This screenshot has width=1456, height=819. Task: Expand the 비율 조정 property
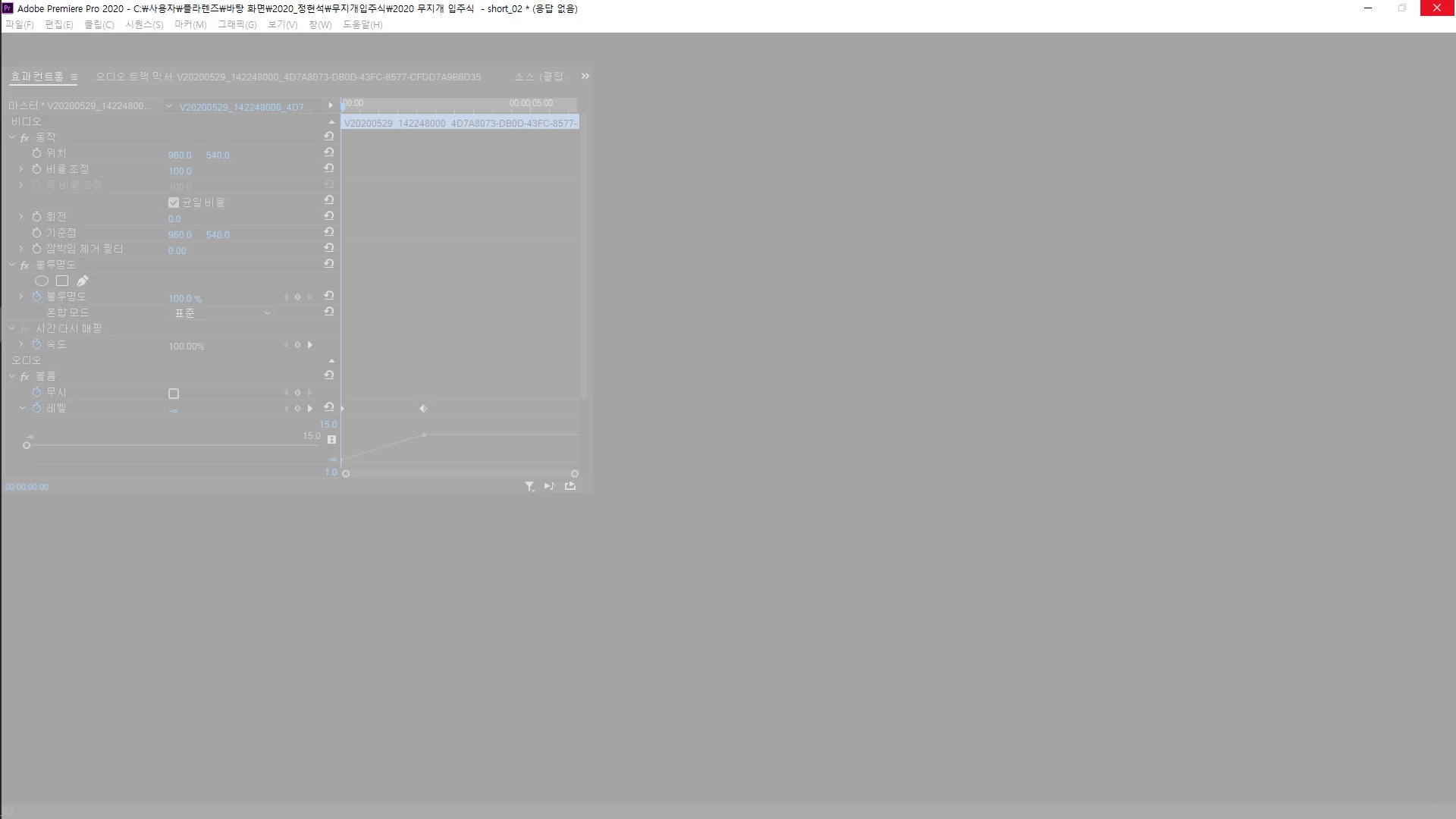click(21, 169)
